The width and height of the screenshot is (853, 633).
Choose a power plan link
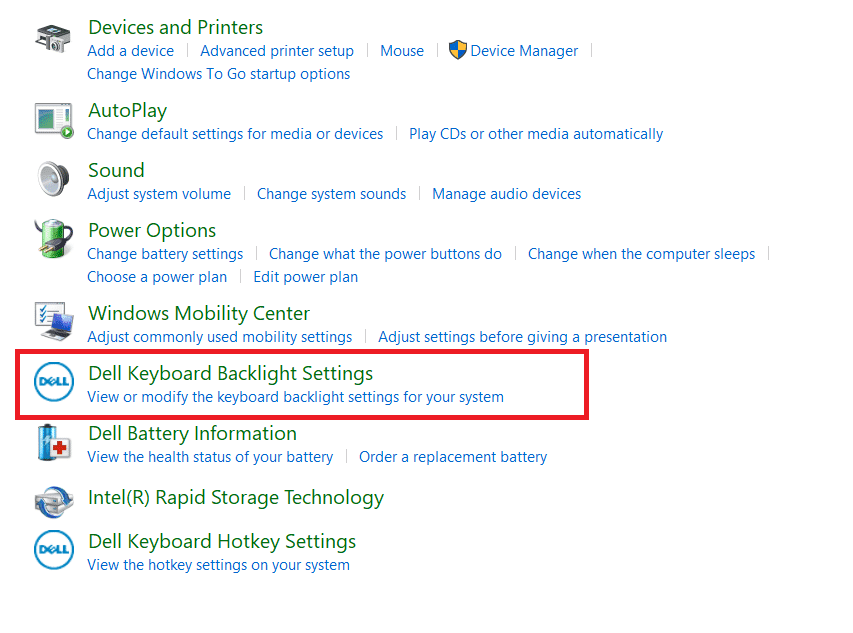(157, 277)
